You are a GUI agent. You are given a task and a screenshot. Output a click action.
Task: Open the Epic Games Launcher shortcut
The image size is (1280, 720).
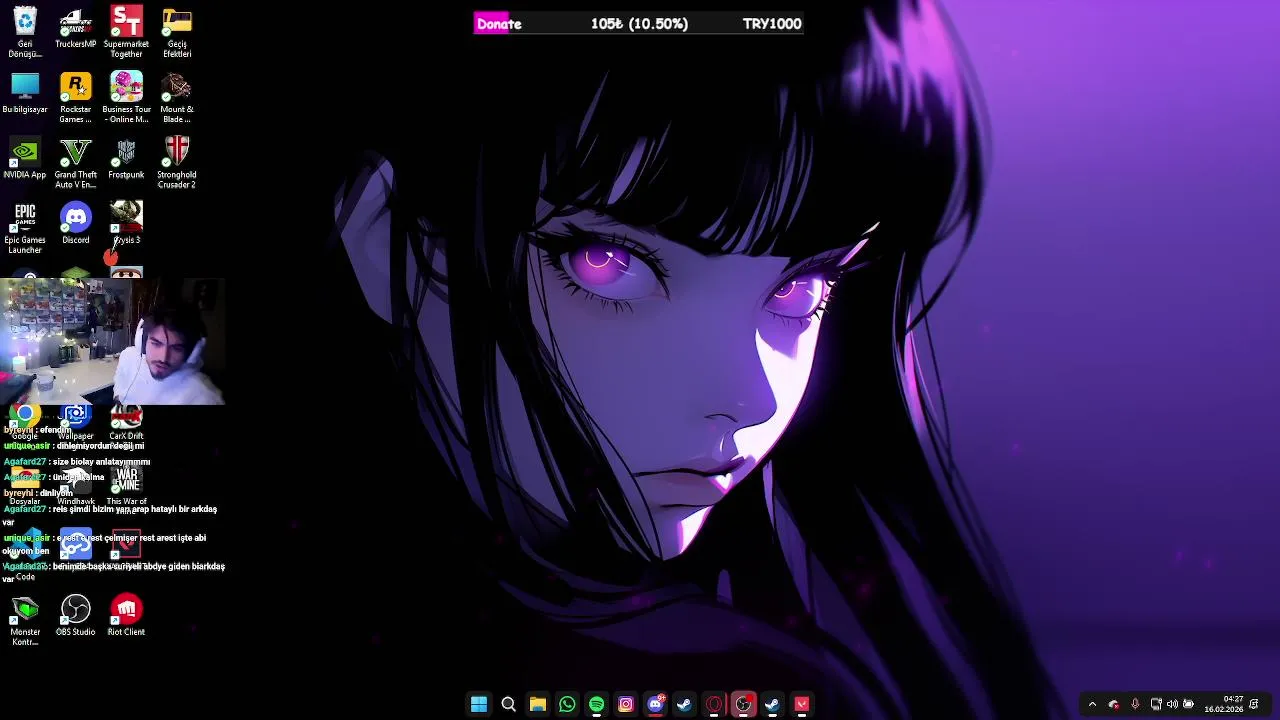click(25, 228)
